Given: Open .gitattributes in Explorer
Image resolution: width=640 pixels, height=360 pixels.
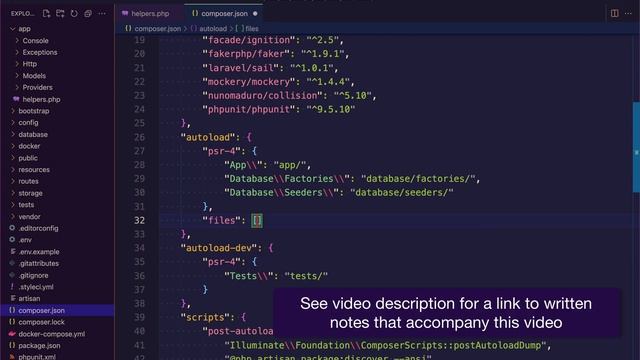Looking at the screenshot, I should pyautogui.click(x=38, y=264).
